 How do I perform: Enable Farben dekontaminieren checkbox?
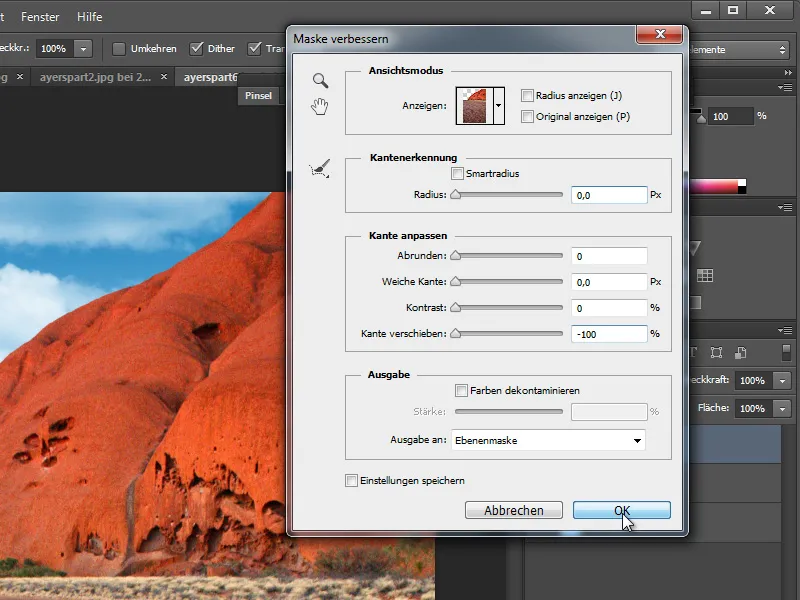point(461,390)
